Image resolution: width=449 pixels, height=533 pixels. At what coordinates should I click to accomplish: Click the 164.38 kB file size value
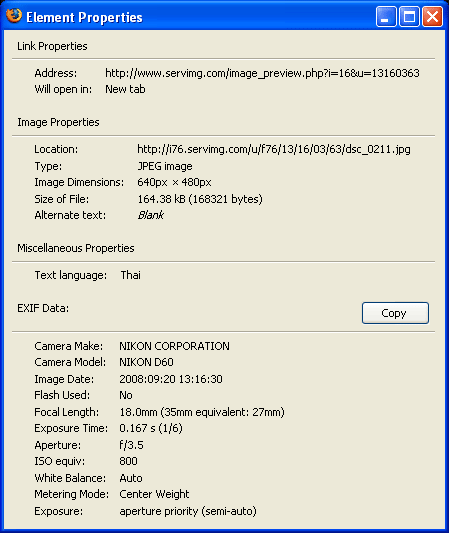(200, 199)
